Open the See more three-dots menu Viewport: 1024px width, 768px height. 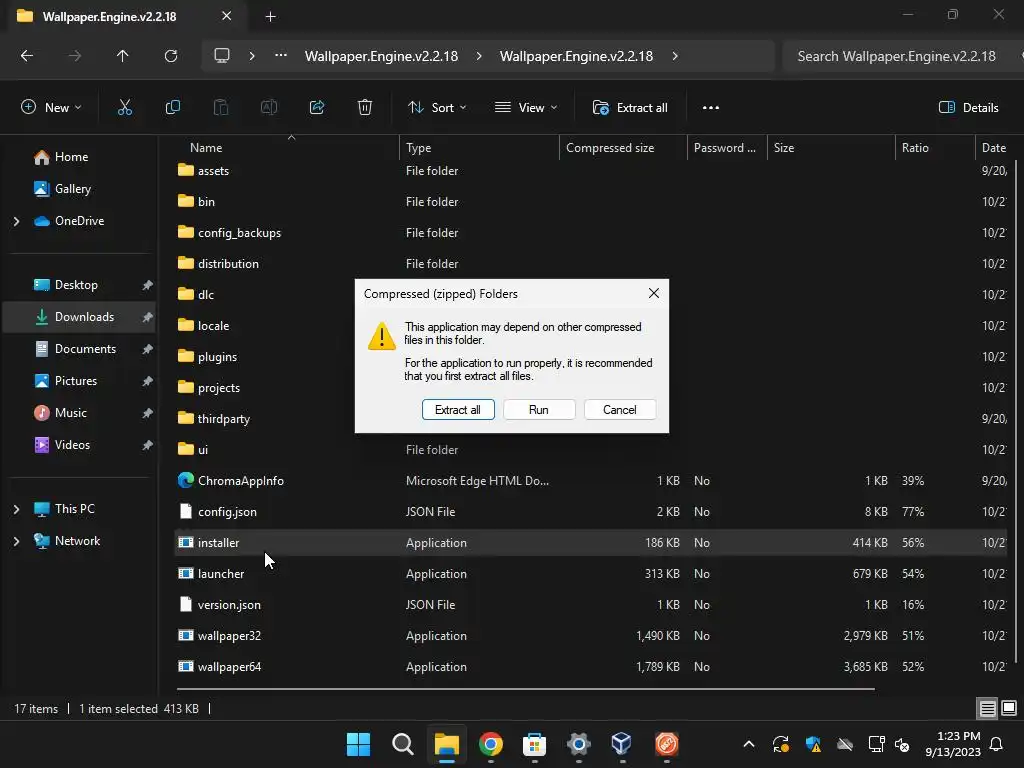(x=711, y=108)
